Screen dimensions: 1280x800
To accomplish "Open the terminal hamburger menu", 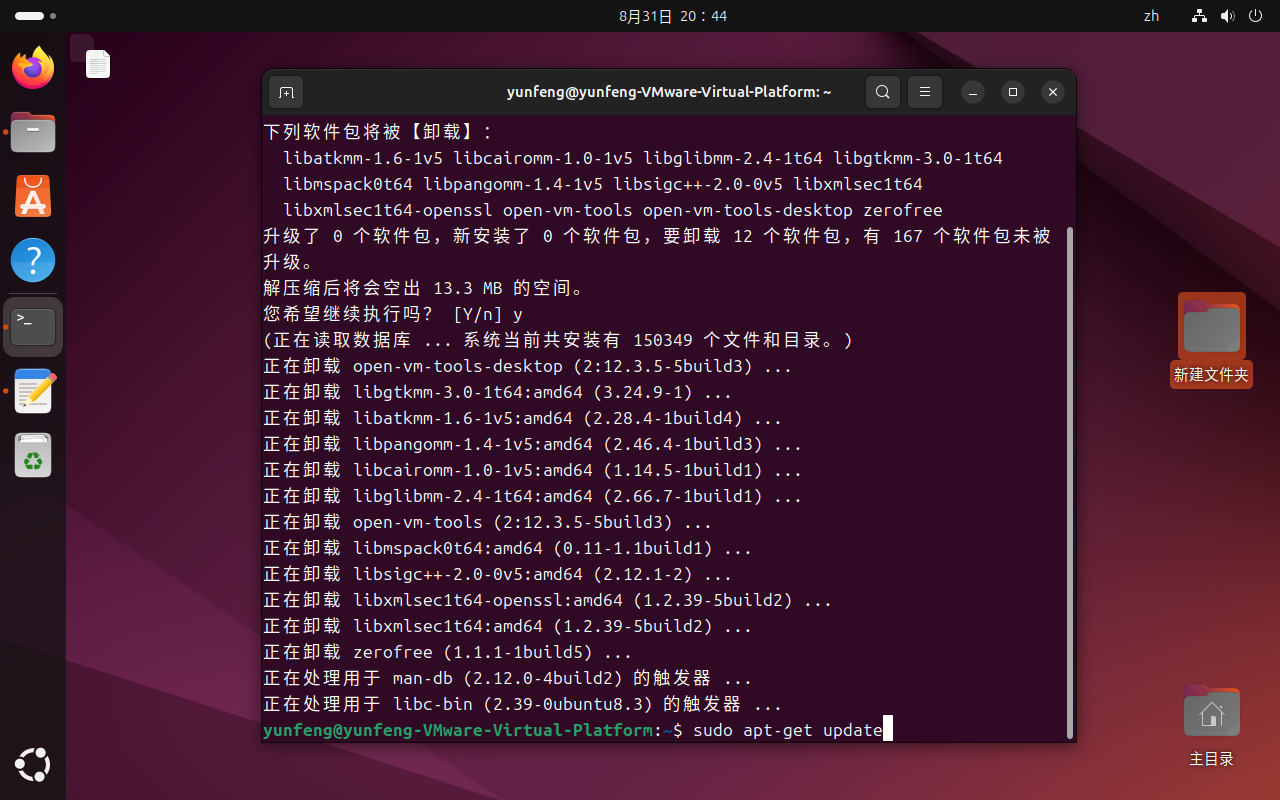I will (x=925, y=92).
